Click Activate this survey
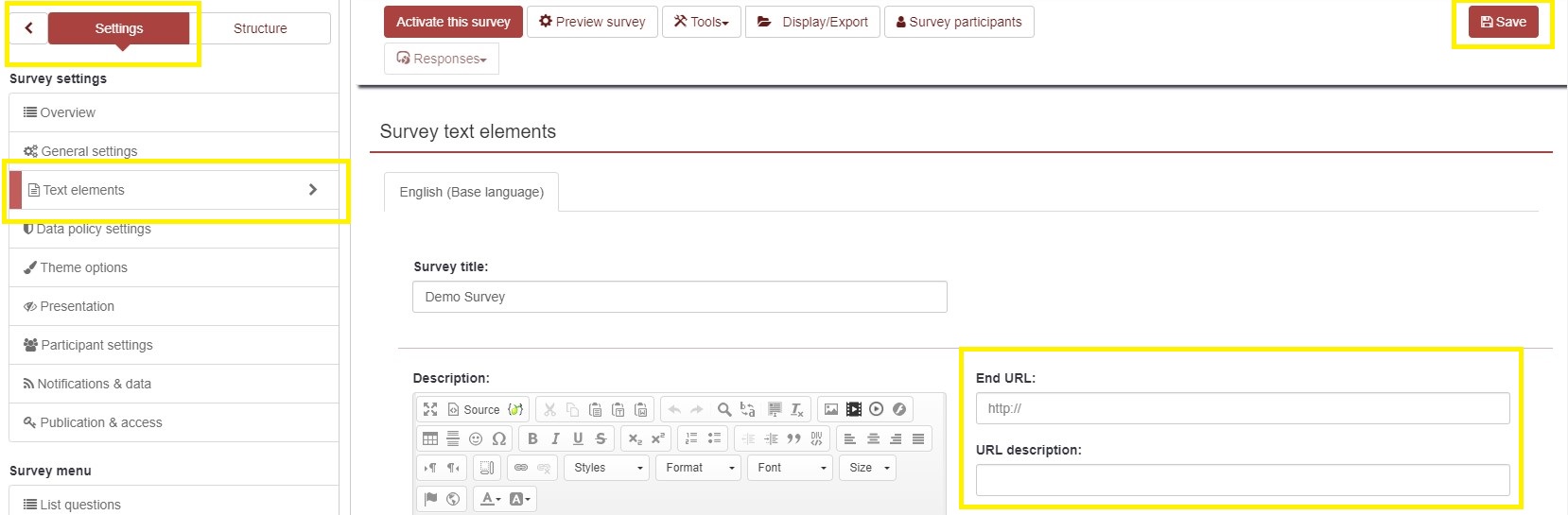Image resolution: width=1568 pixels, height=515 pixels. 453,22
